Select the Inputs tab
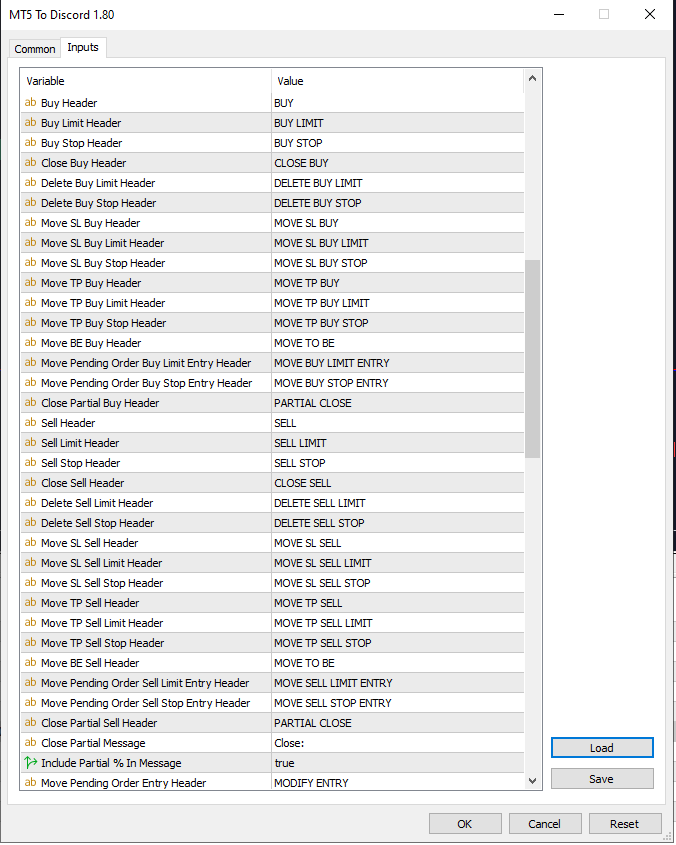Viewport: 676px width, 845px height. tap(83, 47)
